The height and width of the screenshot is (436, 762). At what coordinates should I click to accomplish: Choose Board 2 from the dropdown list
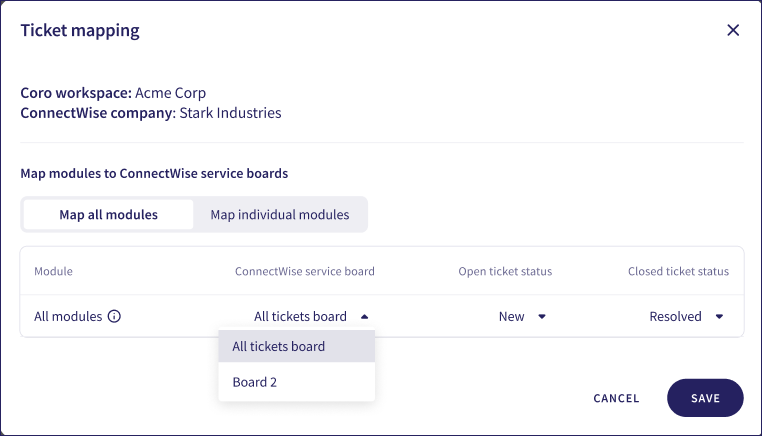255,382
